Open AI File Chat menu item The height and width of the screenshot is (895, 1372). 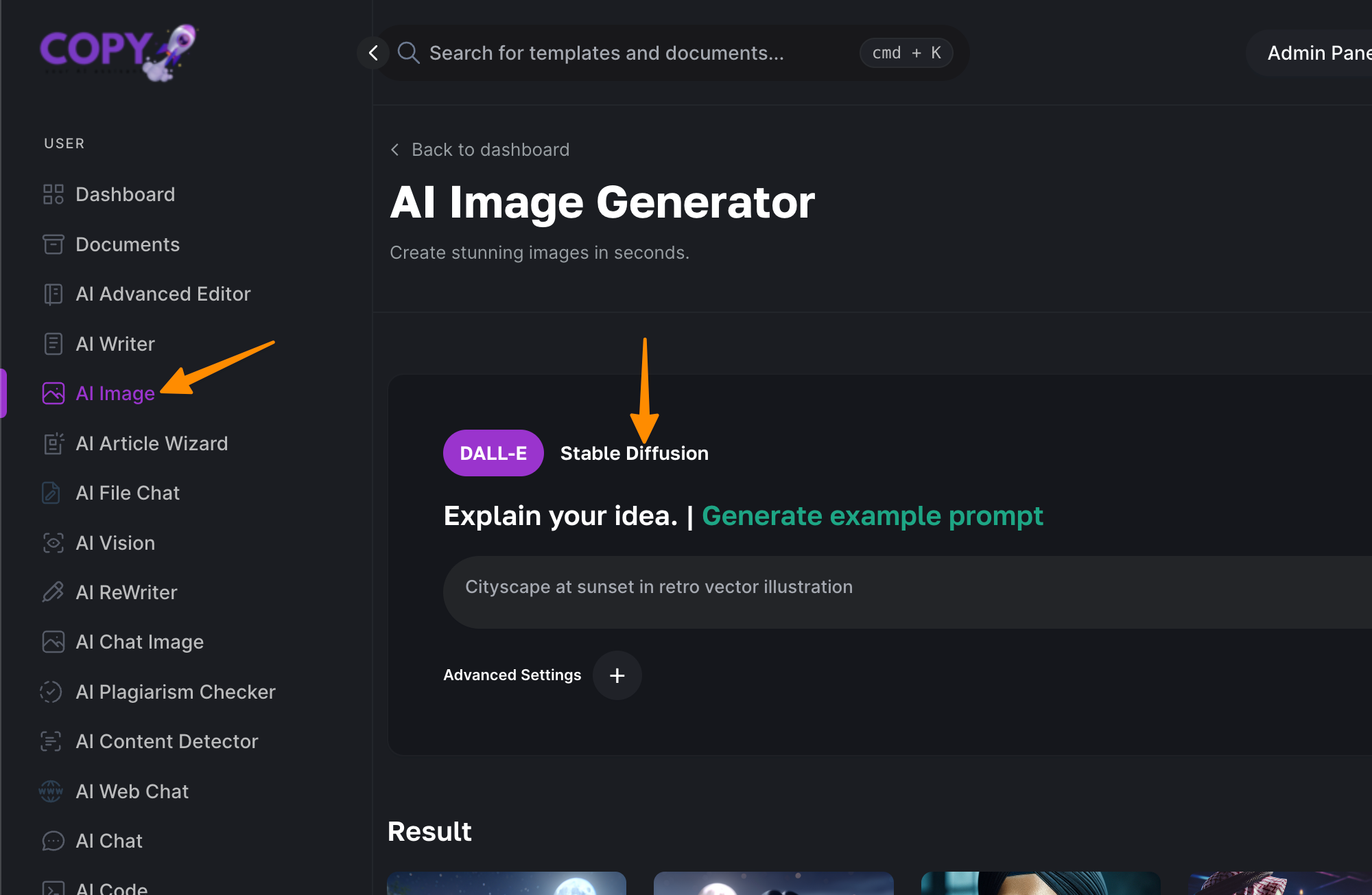[128, 493]
